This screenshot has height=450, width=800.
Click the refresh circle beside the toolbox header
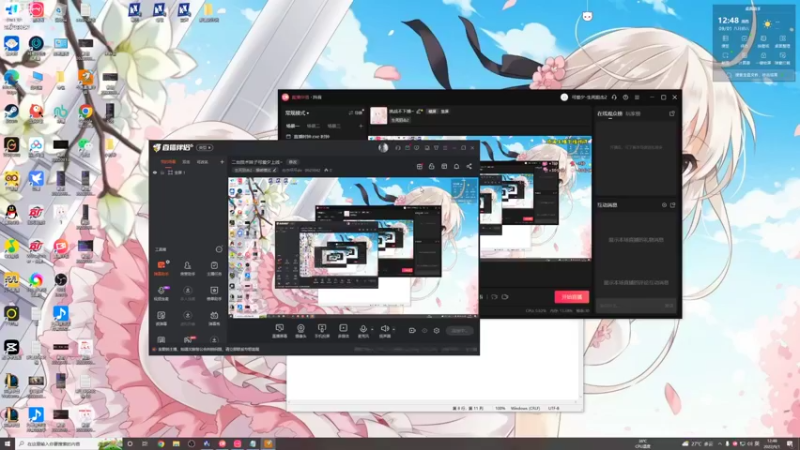click(219, 249)
